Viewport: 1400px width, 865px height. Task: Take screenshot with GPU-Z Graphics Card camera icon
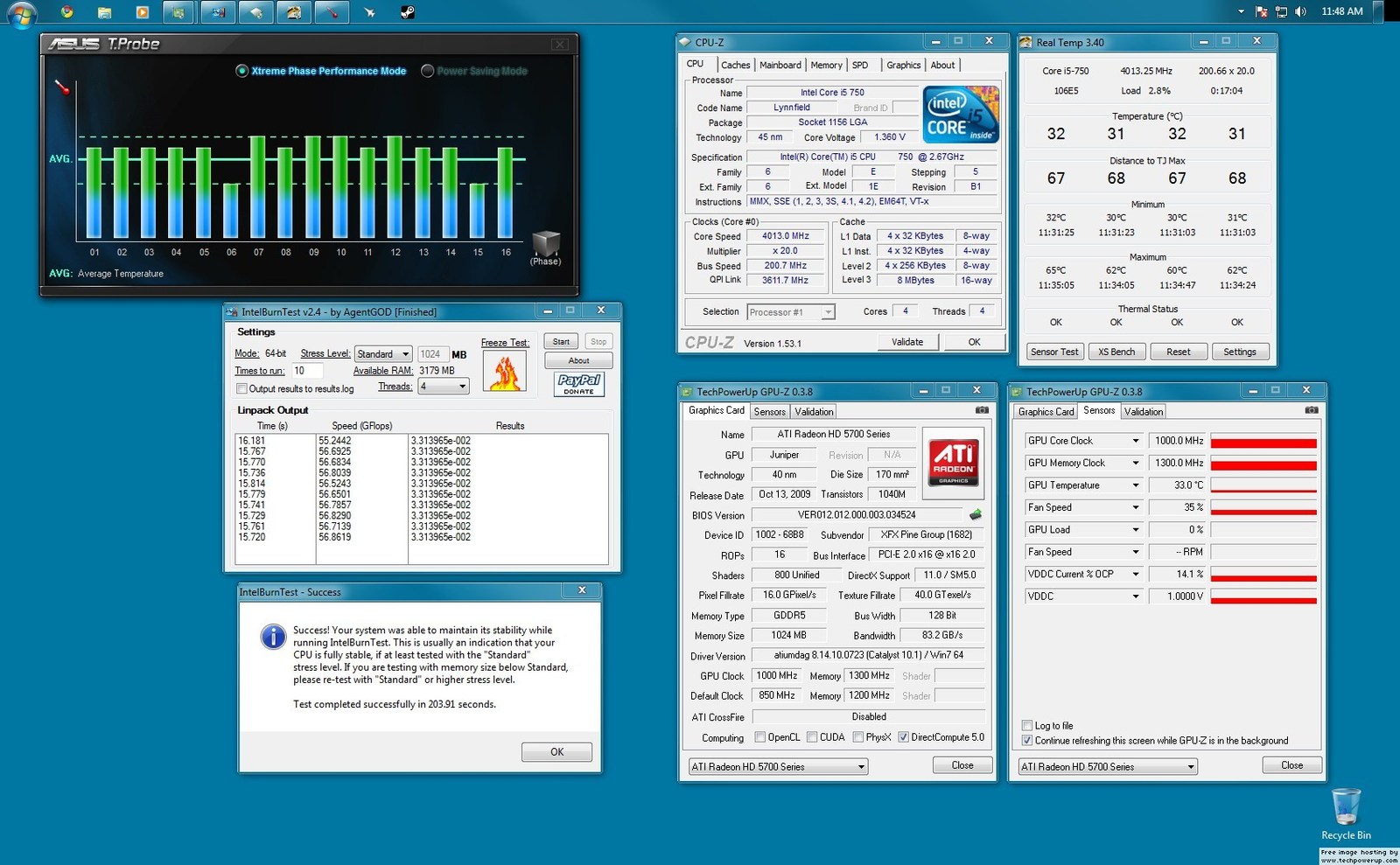(982, 409)
